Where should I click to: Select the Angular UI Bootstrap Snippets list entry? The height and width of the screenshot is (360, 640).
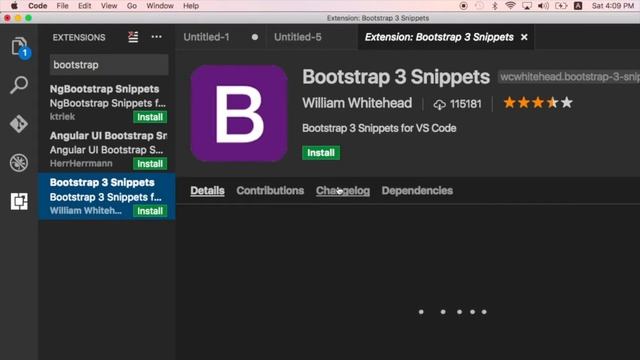[107, 149]
